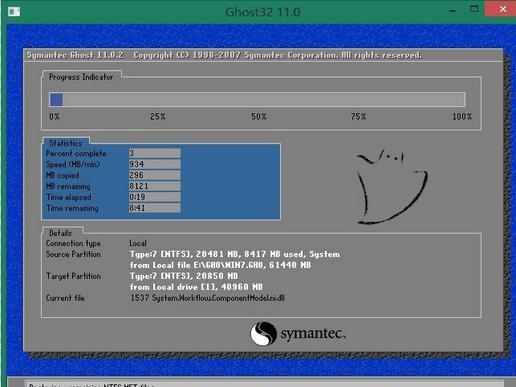Click the MB remaining value 8121
The height and width of the screenshot is (387, 516).
(x=155, y=186)
